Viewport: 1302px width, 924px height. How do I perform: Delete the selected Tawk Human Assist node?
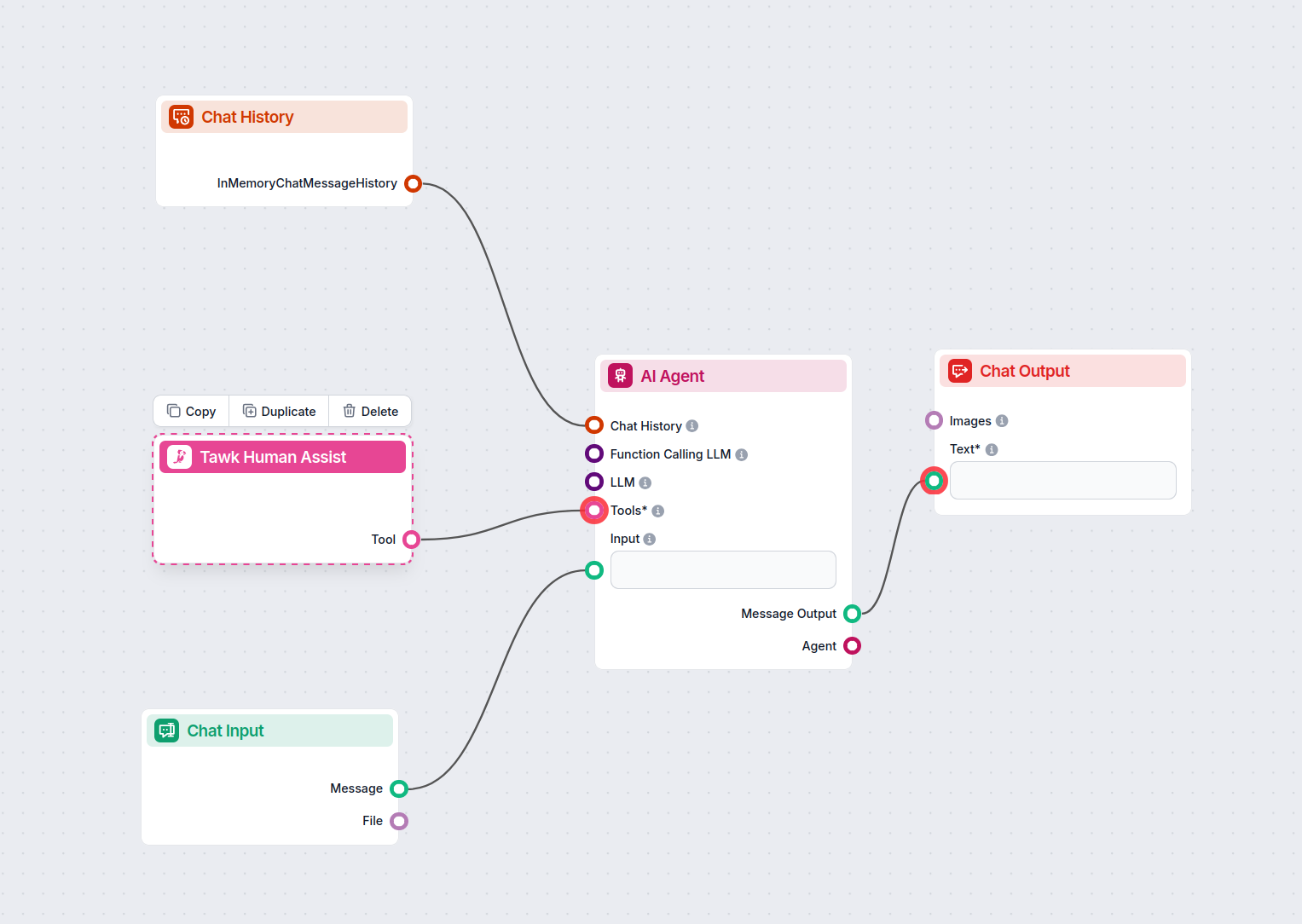point(370,412)
